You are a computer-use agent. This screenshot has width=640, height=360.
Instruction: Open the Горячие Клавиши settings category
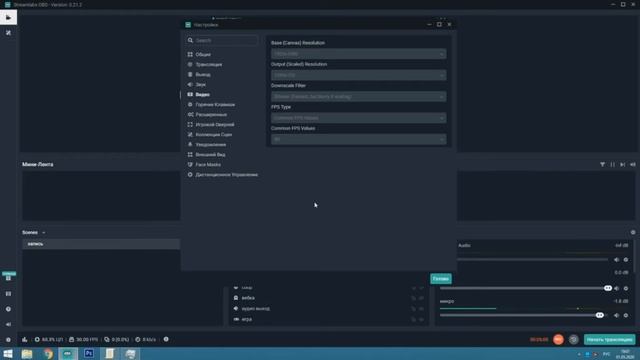point(215,104)
